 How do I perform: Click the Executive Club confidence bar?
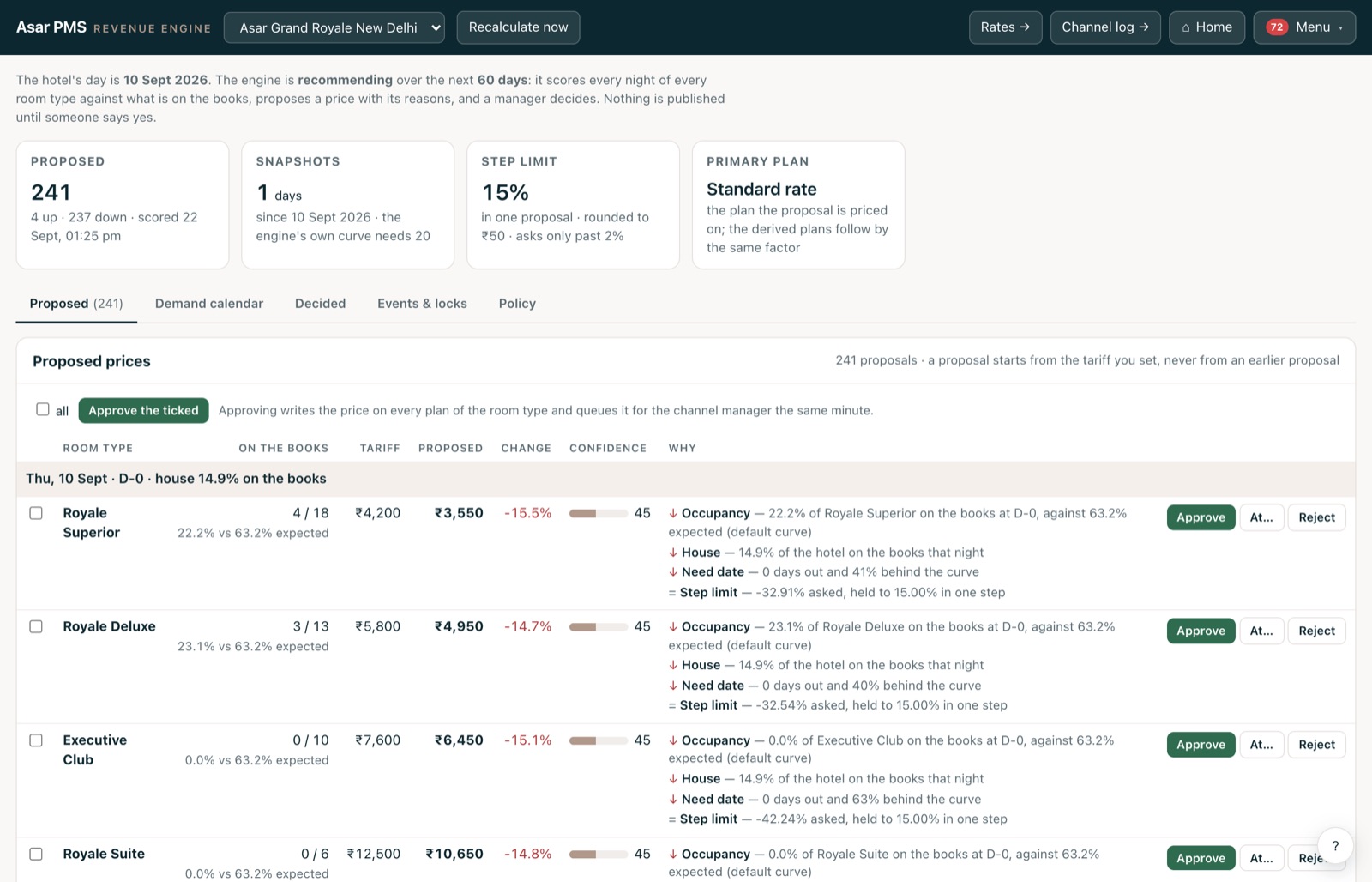(x=598, y=741)
